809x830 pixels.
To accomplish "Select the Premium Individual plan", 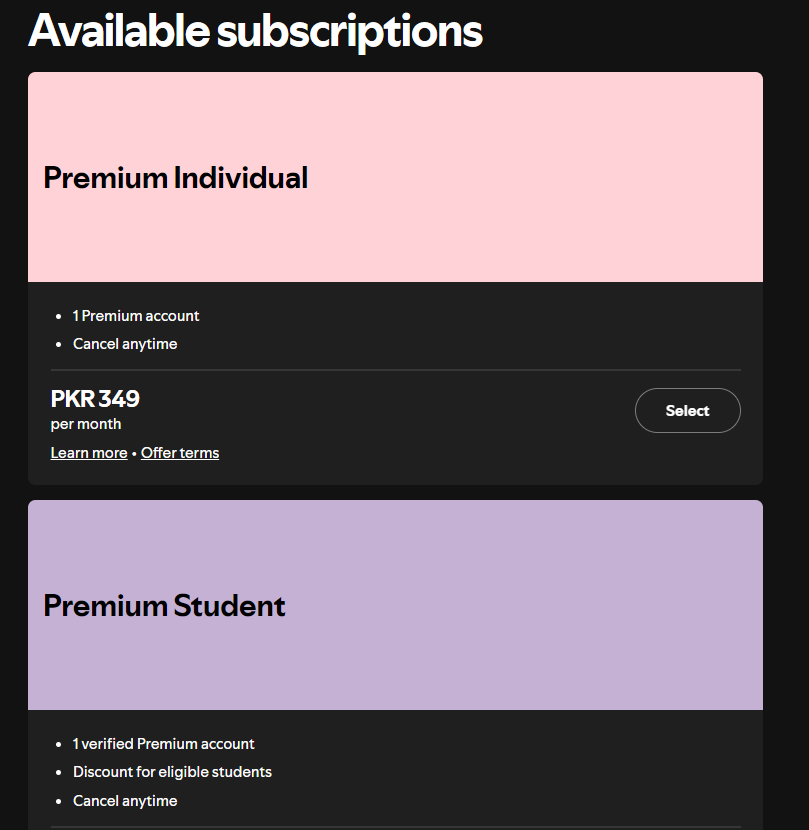I will coord(687,411).
